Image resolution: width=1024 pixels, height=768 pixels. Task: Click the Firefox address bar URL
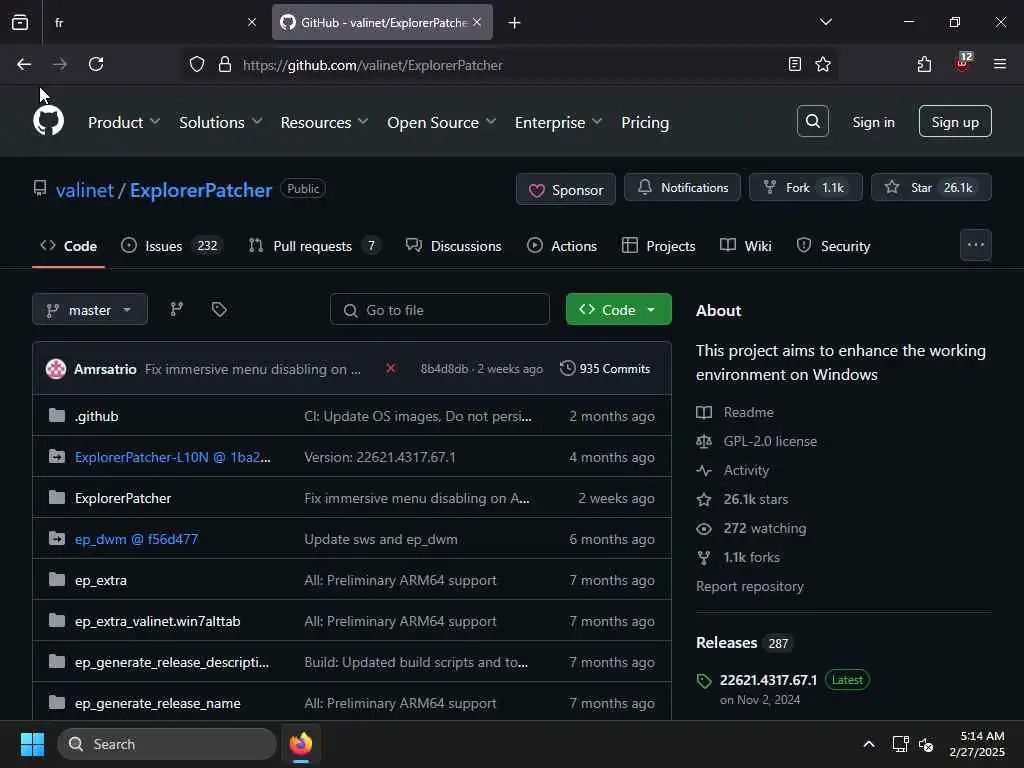click(373, 65)
